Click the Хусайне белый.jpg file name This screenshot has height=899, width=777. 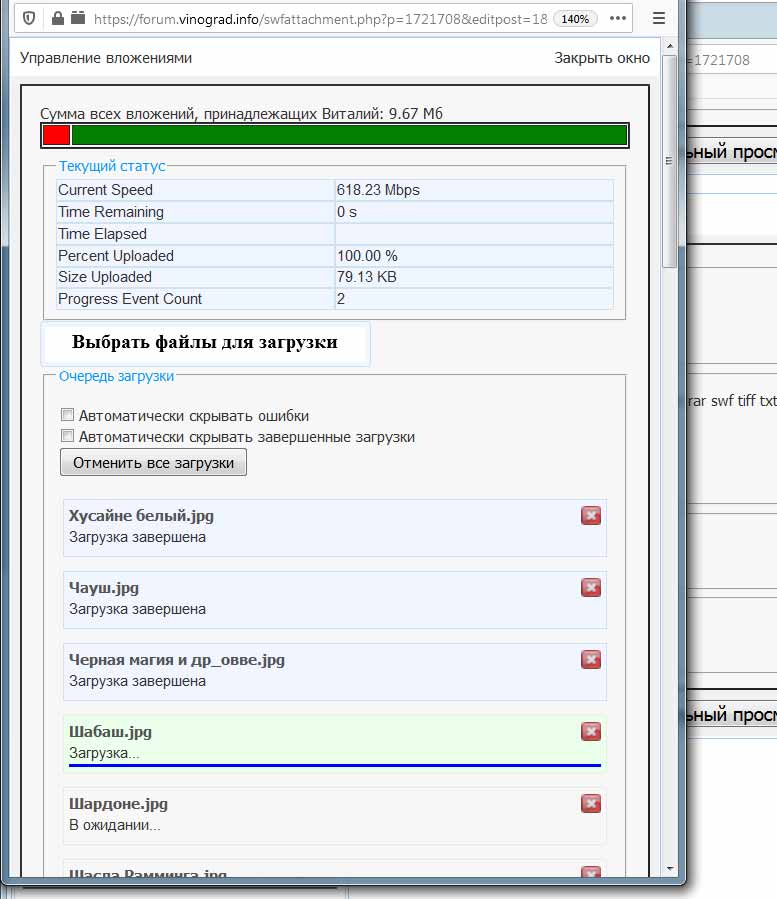(141, 516)
